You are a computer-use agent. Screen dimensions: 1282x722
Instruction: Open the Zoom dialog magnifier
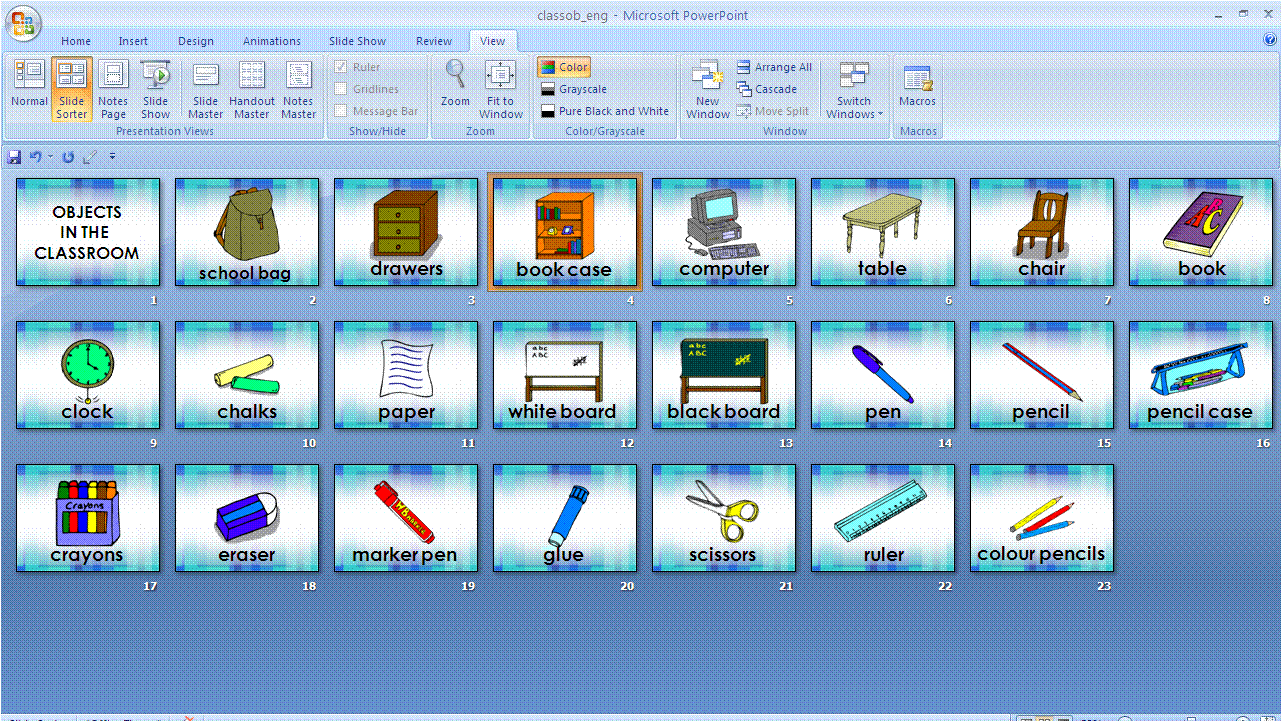[x=455, y=84]
